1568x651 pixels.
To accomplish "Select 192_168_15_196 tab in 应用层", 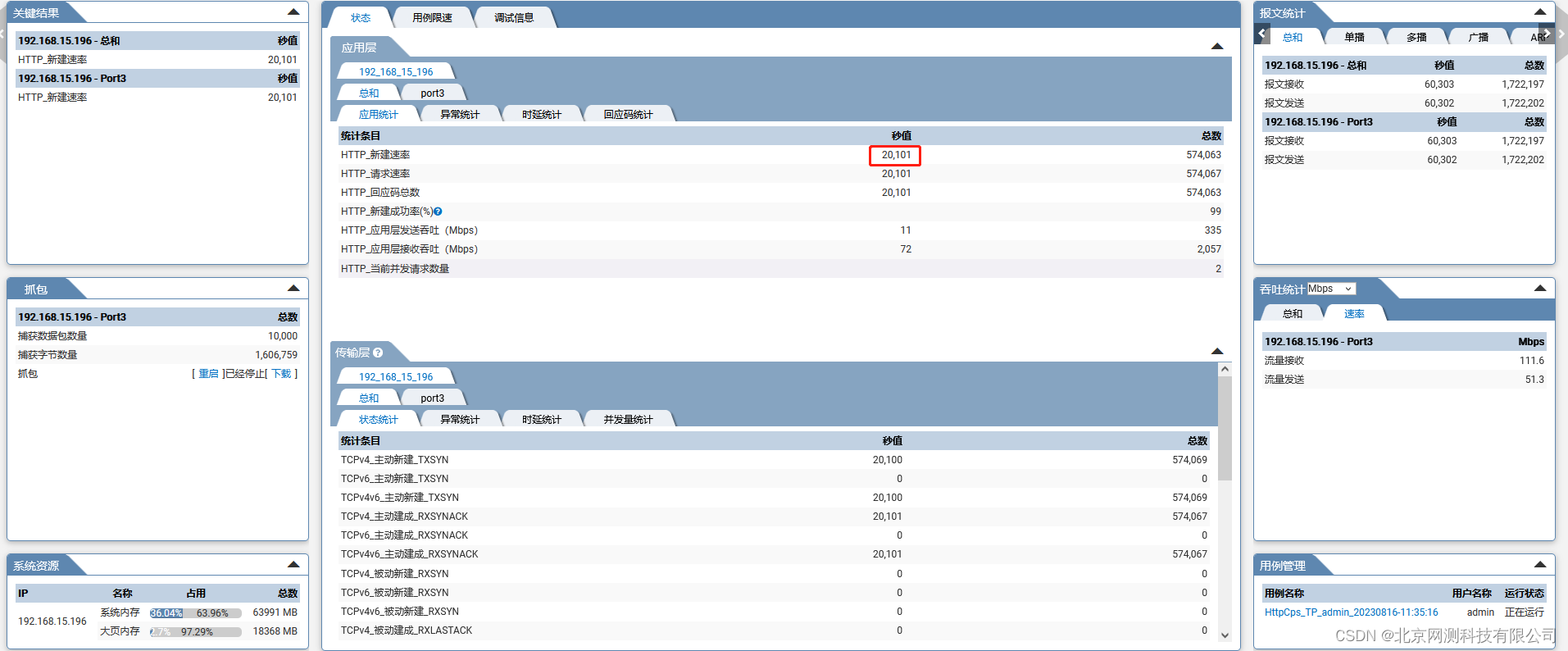I will (396, 72).
